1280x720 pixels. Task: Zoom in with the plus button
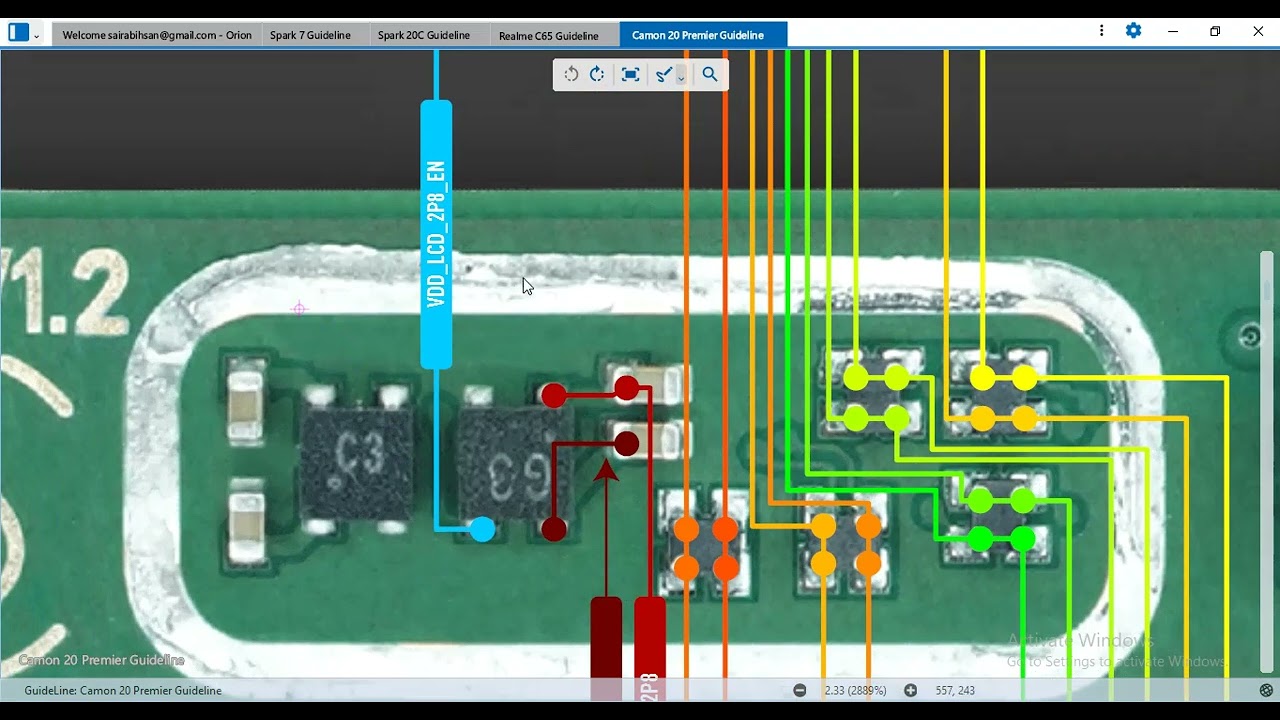coord(910,690)
